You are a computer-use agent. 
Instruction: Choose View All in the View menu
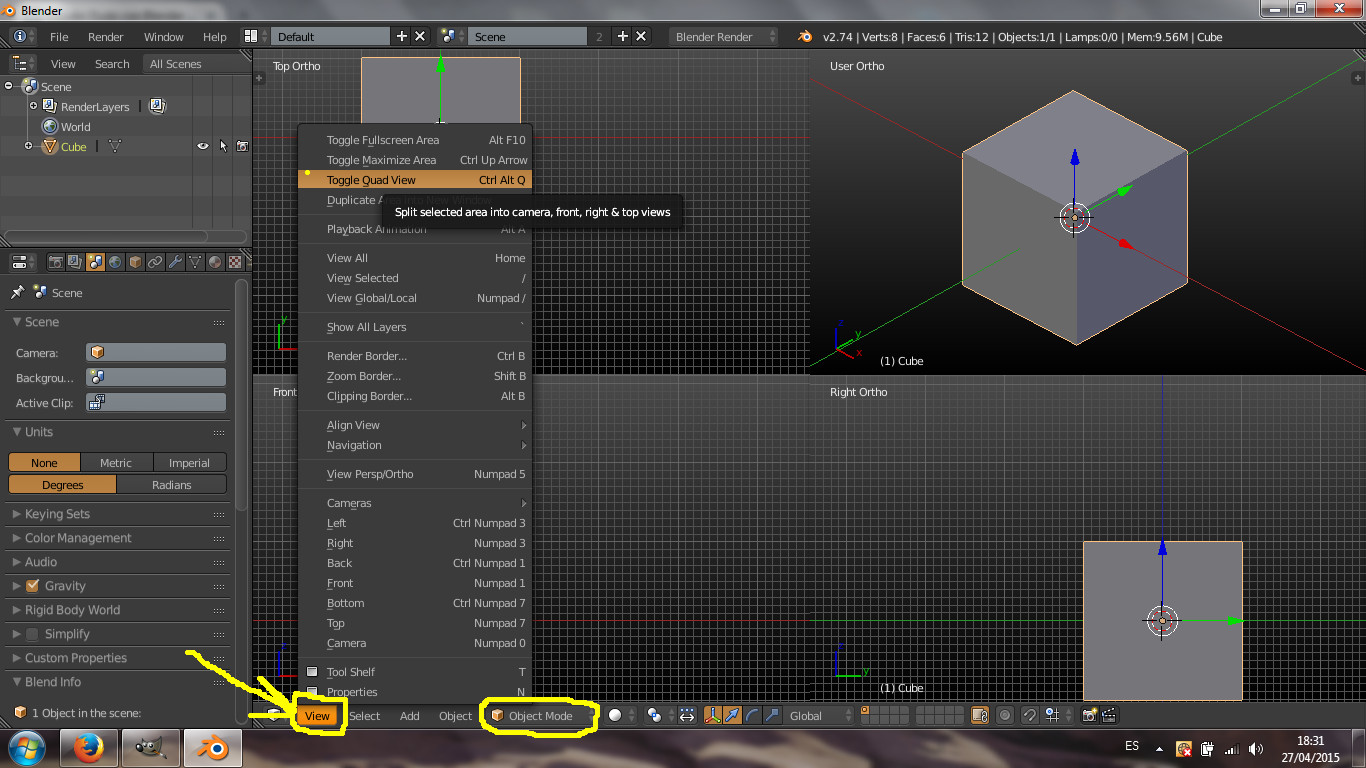(x=415, y=258)
